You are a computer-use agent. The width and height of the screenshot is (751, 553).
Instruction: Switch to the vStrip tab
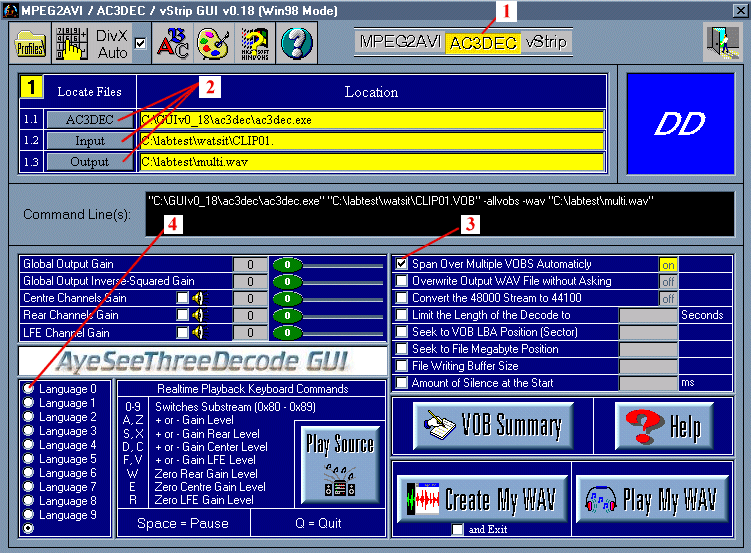point(546,42)
